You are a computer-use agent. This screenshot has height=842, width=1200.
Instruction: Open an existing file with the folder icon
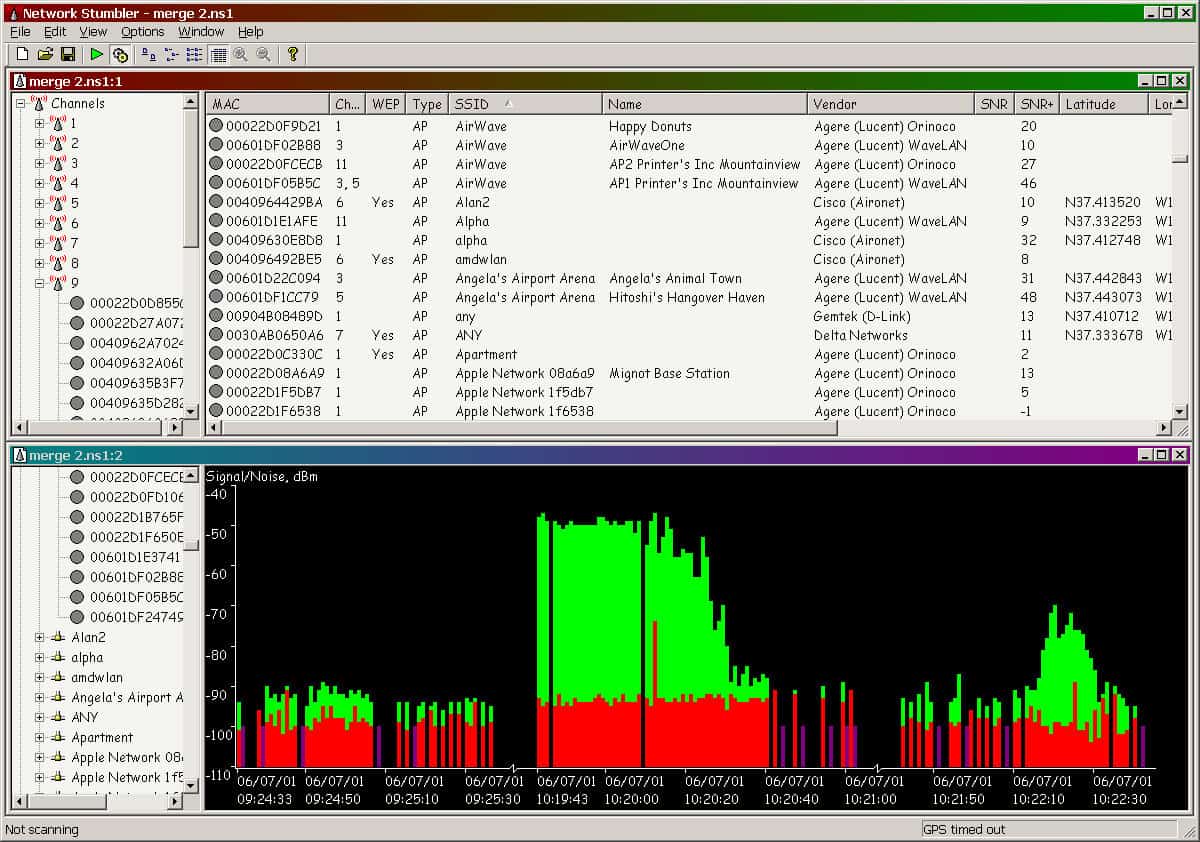(x=45, y=55)
